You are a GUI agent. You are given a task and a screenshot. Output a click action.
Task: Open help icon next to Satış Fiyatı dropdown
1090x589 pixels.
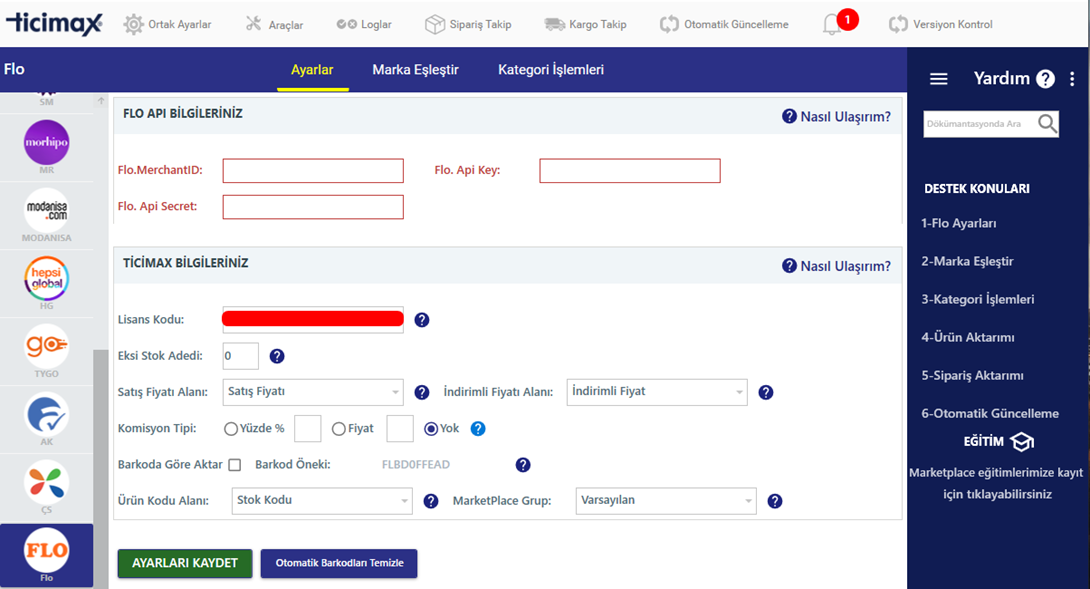point(421,392)
